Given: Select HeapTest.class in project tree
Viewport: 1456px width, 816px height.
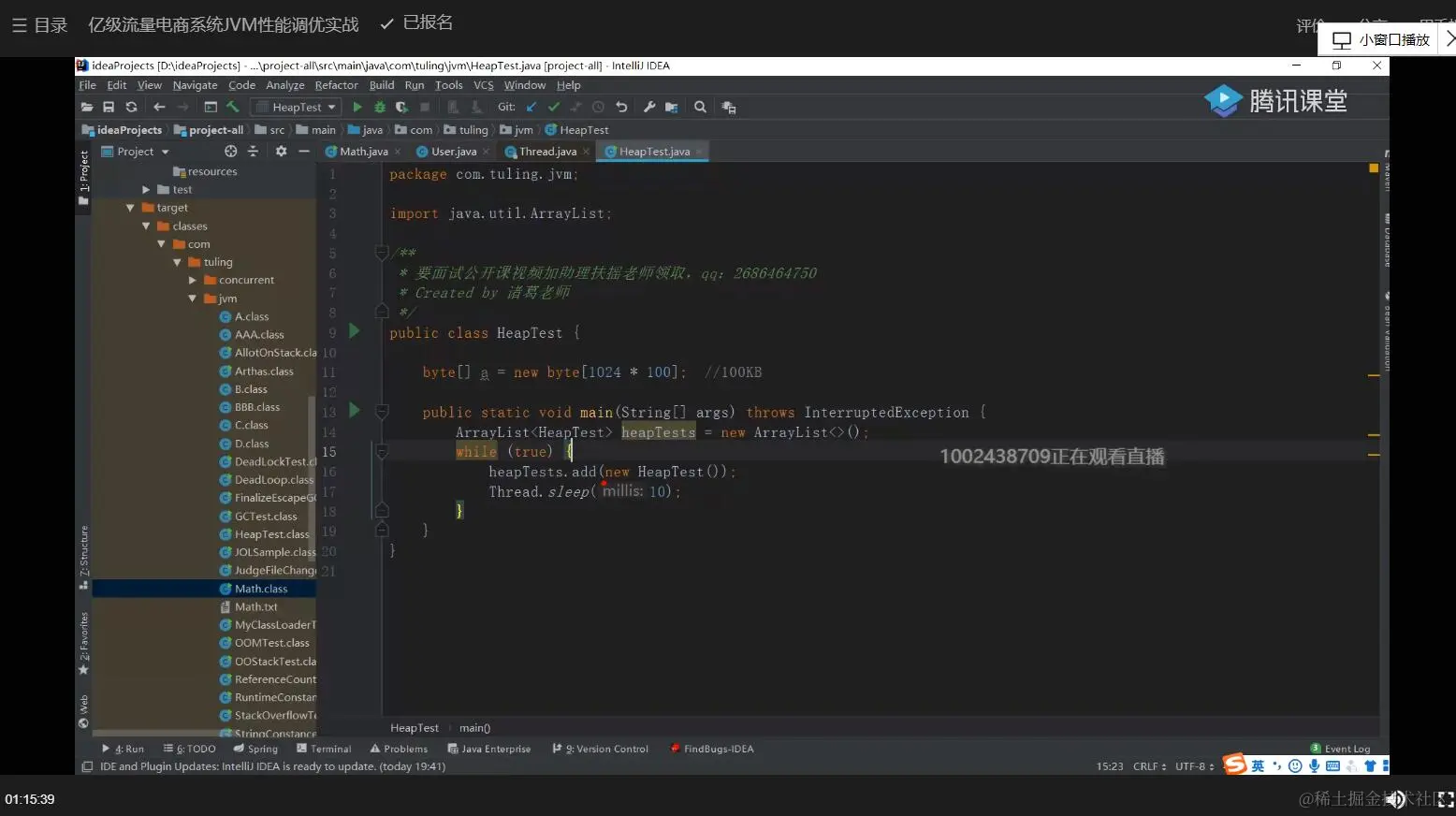Looking at the screenshot, I should click(271, 534).
